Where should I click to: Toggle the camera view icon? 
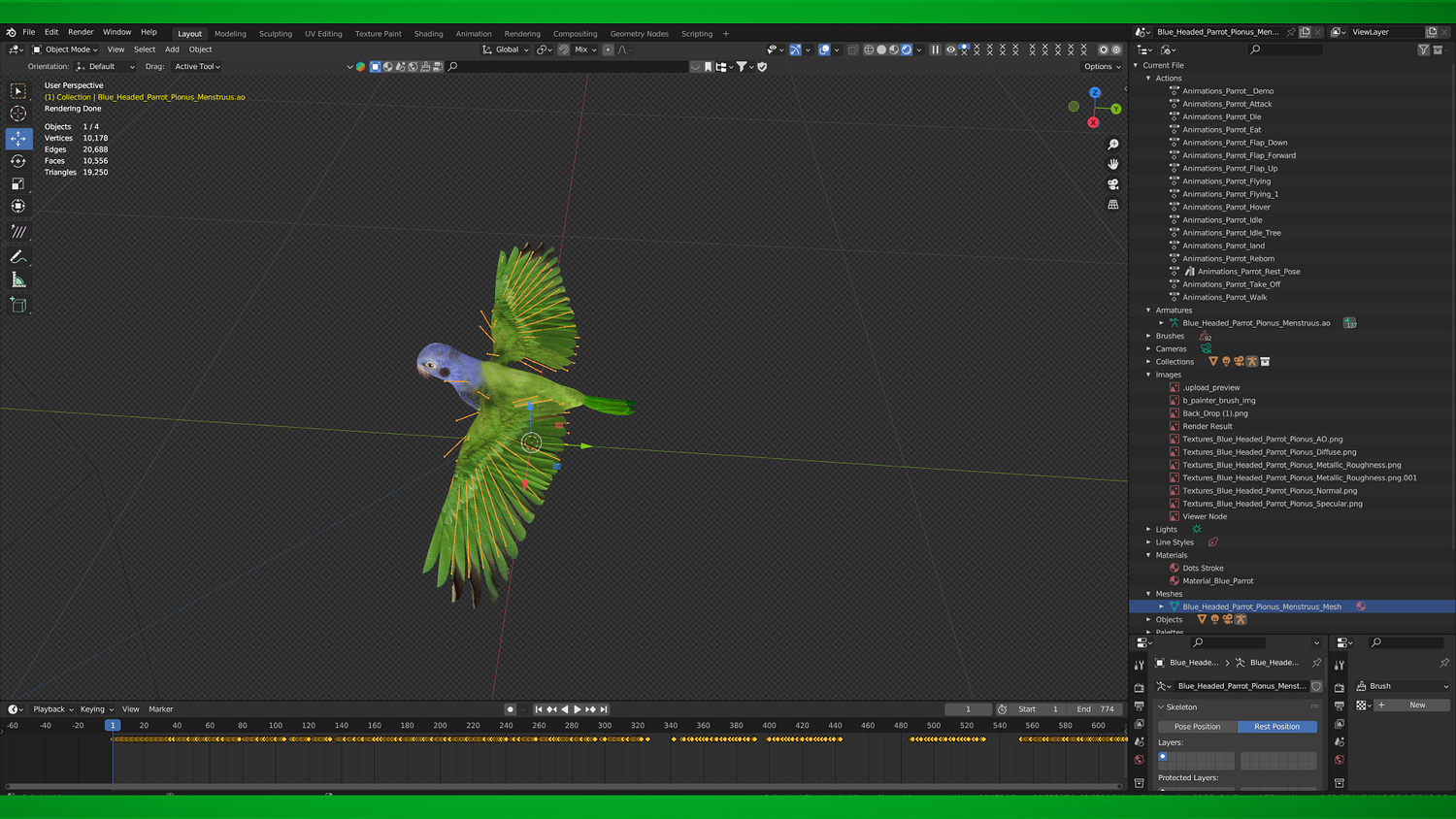click(x=1113, y=184)
